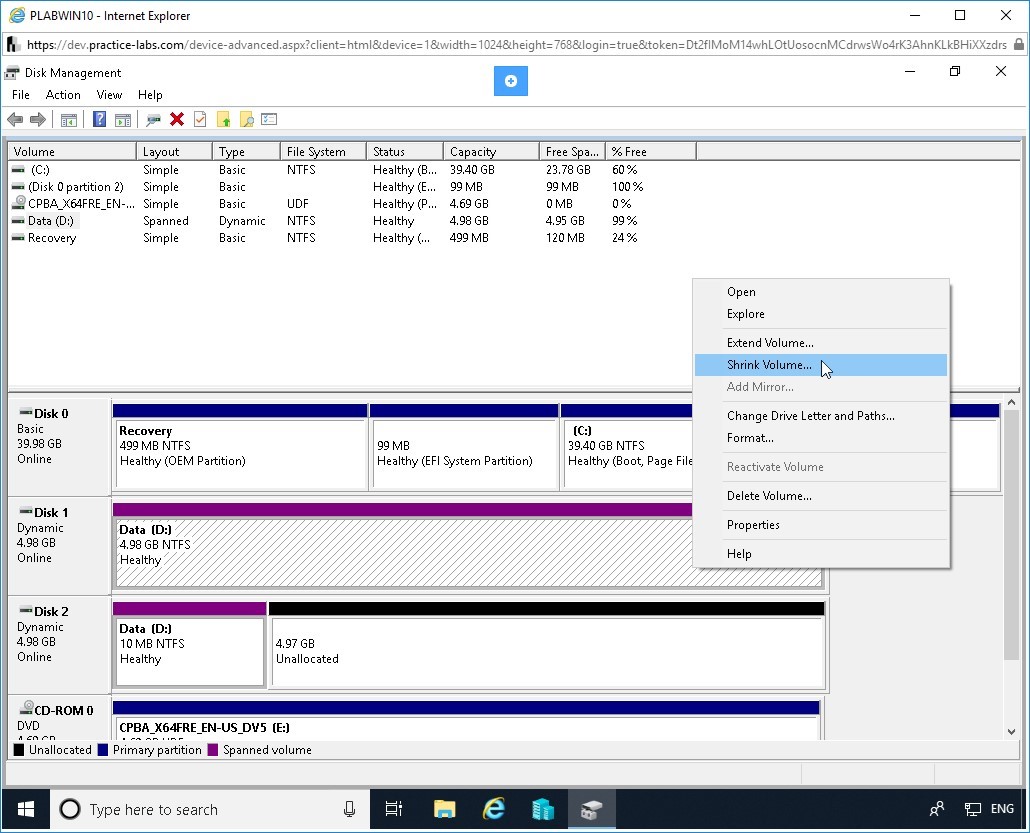Click the settings list toolbar icon
The image size is (1030, 833).
[269, 119]
